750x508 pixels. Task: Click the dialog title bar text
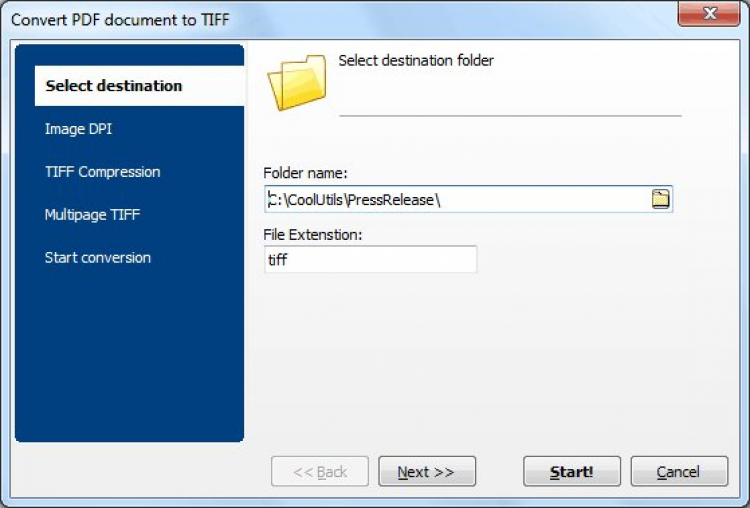point(120,16)
